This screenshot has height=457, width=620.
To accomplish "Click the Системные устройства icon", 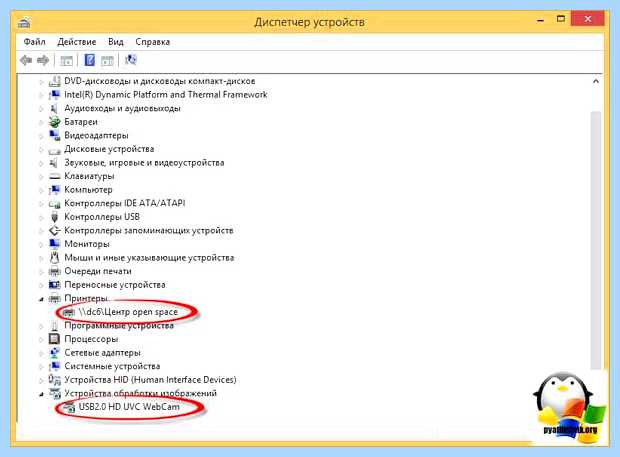I will point(54,366).
